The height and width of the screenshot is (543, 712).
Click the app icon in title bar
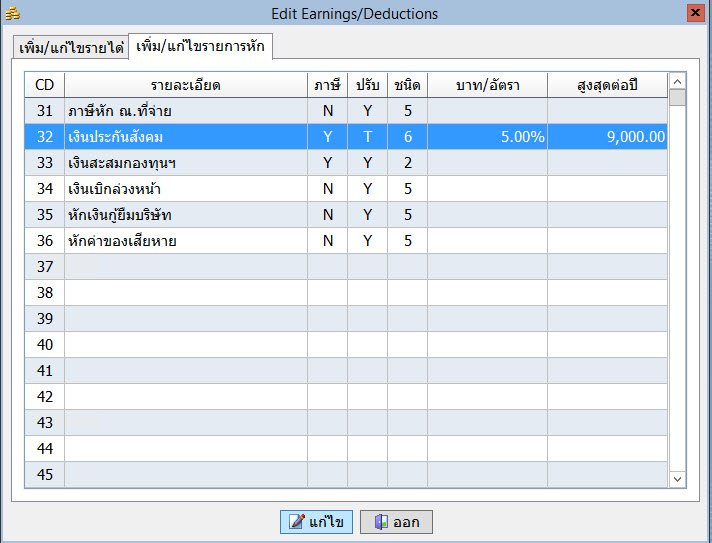[13, 13]
